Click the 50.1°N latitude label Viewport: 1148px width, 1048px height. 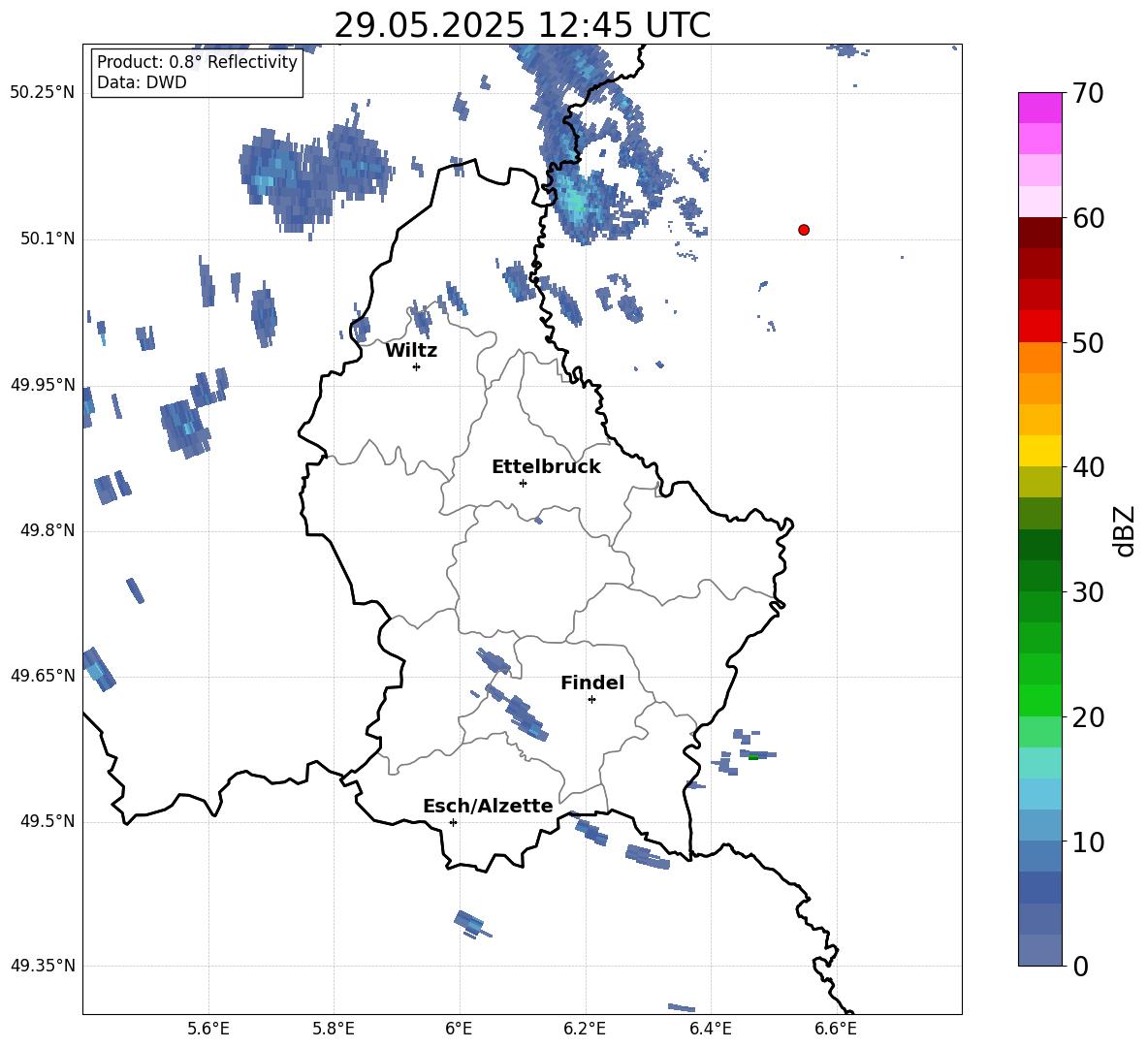coord(47,238)
